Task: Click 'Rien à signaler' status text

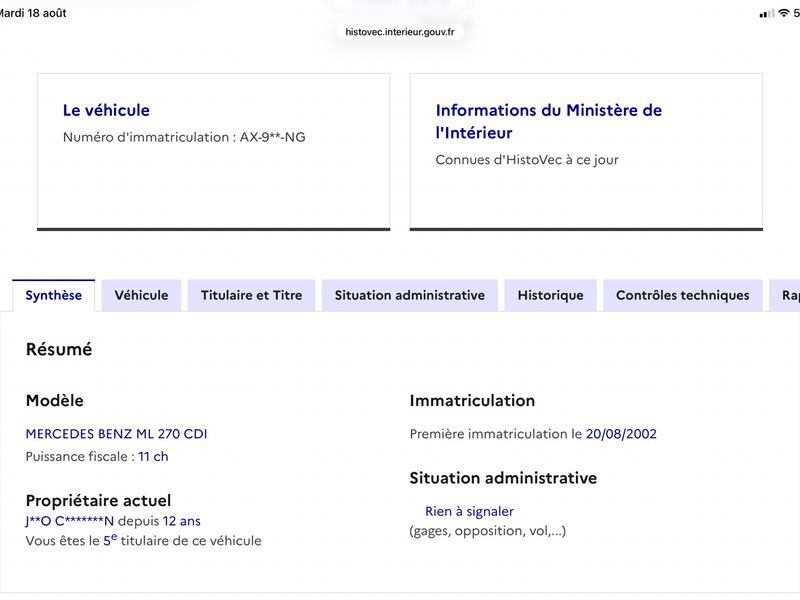Action: tap(469, 511)
